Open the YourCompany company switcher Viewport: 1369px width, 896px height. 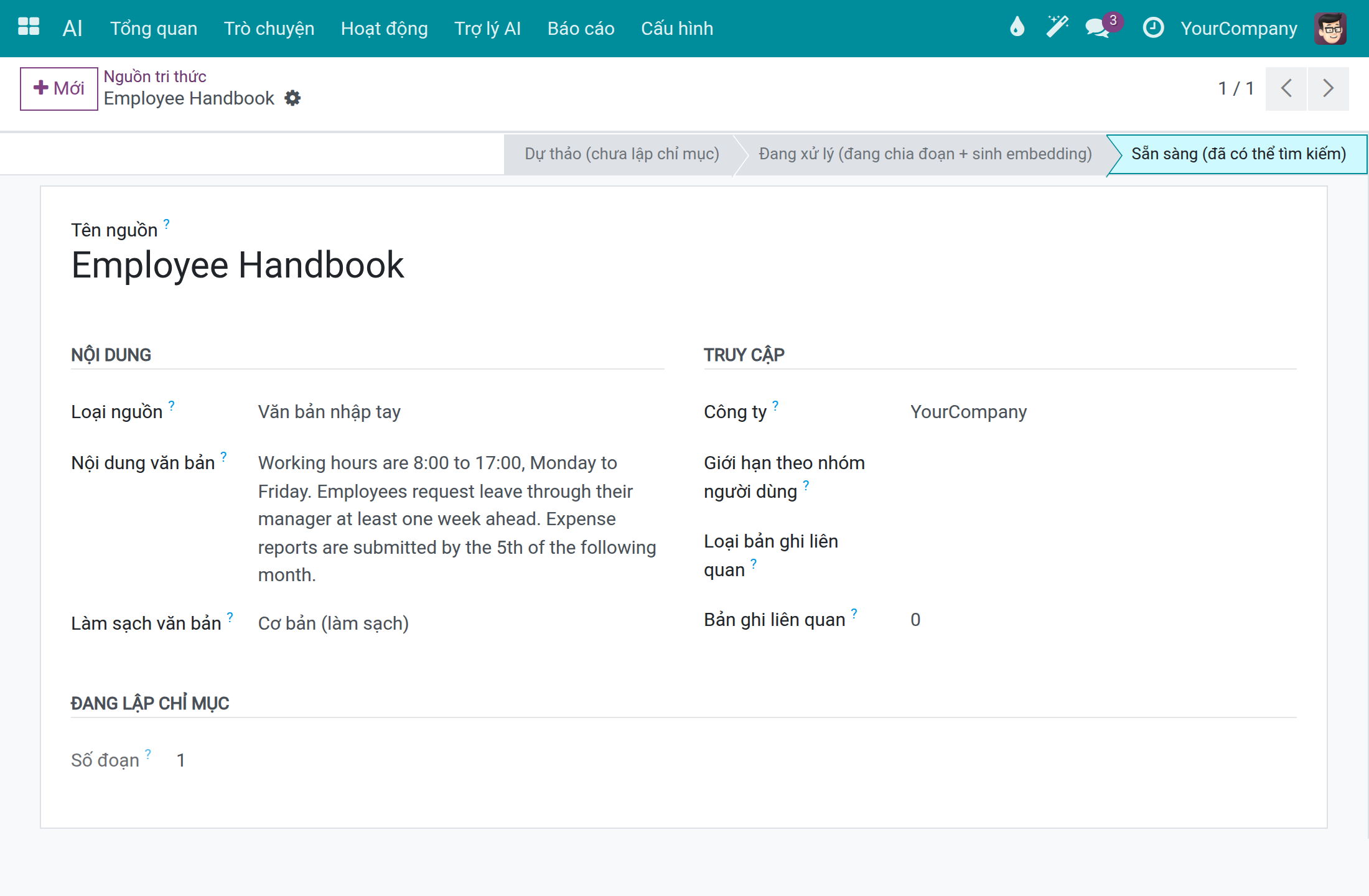[x=1239, y=29]
